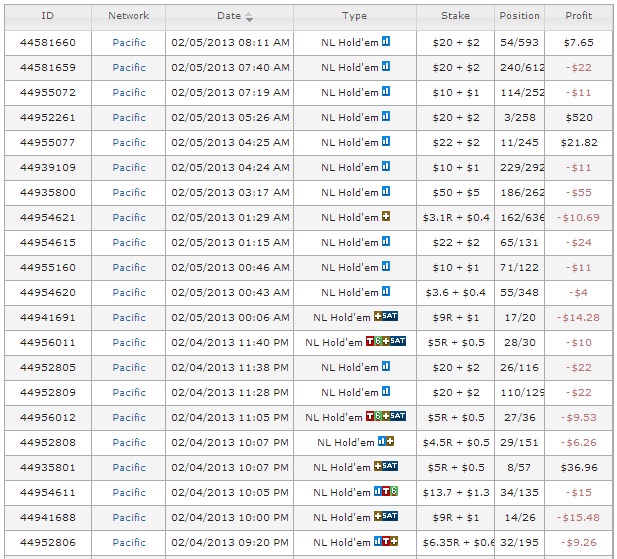The width and height of the screenshot is (617, 559).
Task: Click the blue type icon in row 44952261
Action: 386,116
